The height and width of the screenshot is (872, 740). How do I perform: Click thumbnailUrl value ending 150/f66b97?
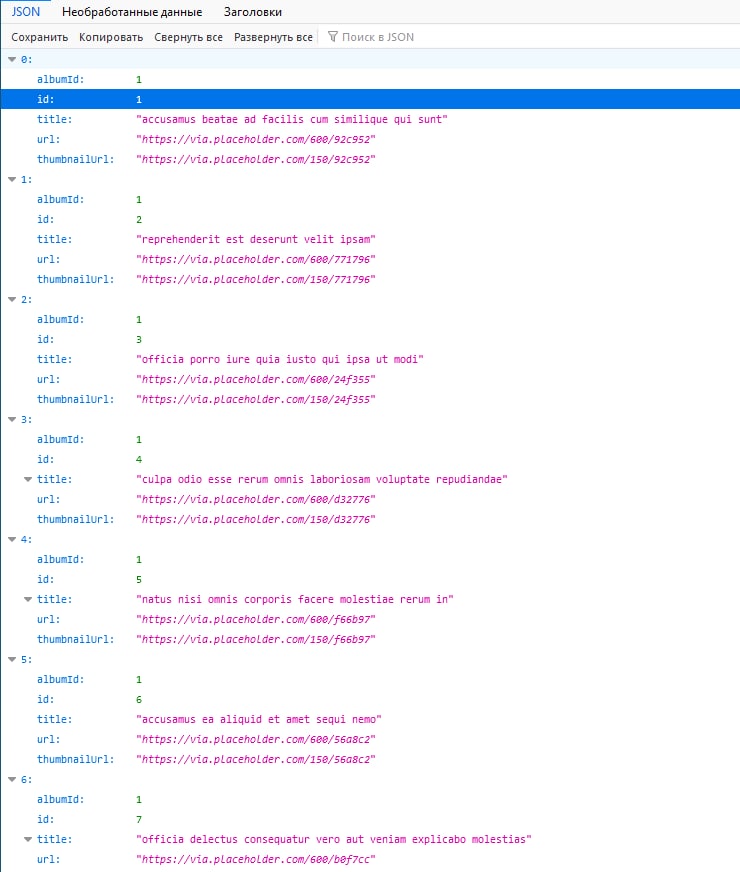256,640
